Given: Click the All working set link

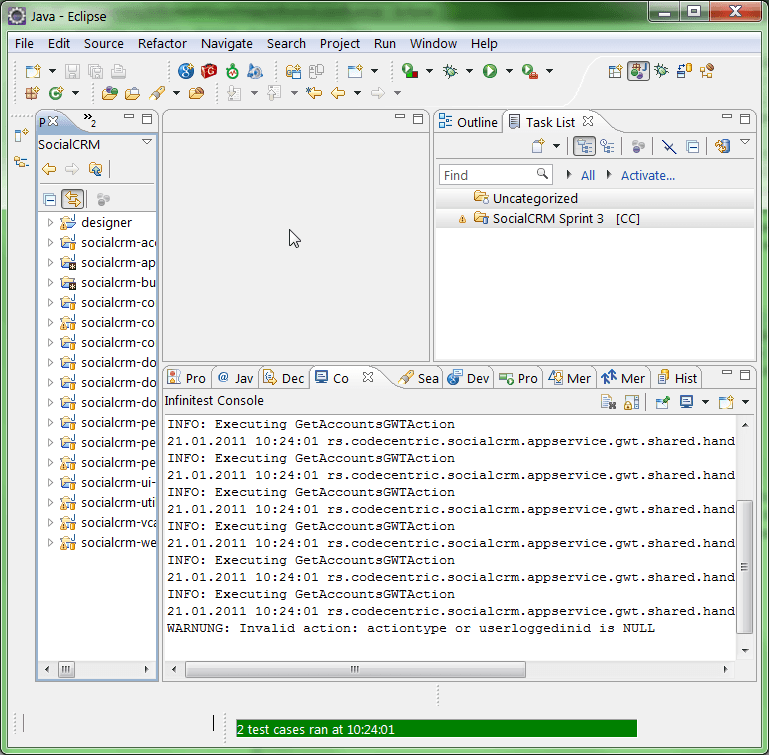Looking at the screenshot, I should point(588,175).
